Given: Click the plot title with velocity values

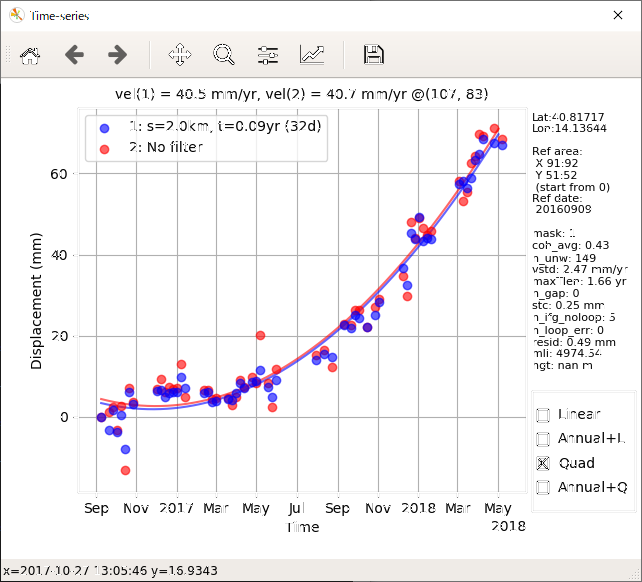Looking at the screenshot, I should coord(302,95).
